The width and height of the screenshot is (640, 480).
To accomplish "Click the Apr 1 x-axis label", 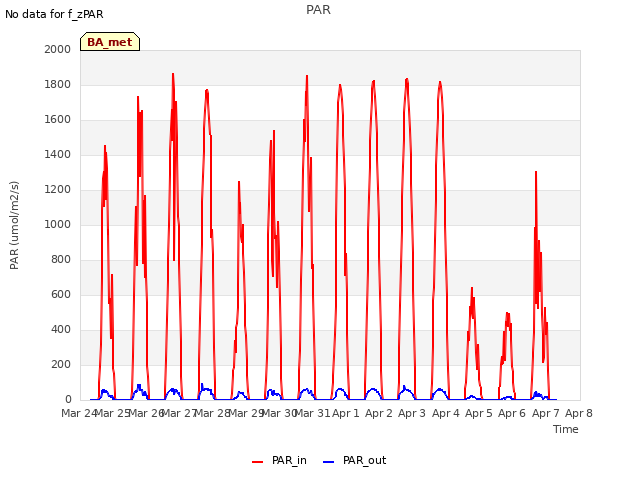I will coord(346,413).
